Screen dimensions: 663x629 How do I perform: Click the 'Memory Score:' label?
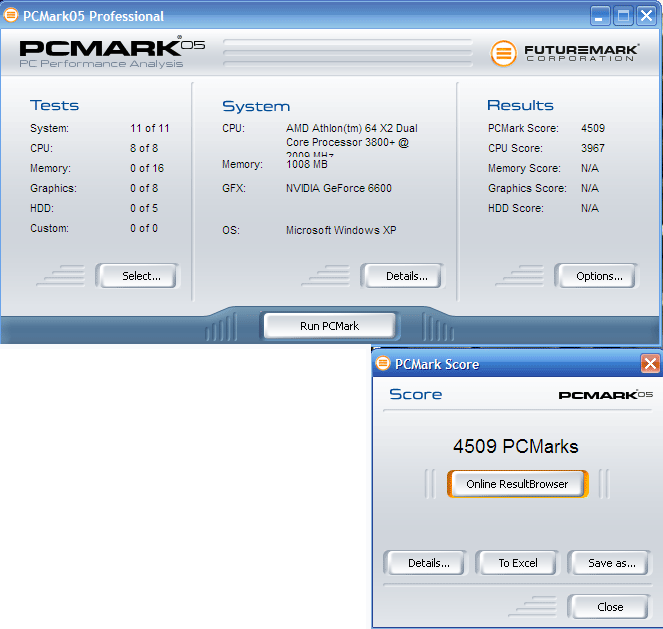(x=524, y=168)
